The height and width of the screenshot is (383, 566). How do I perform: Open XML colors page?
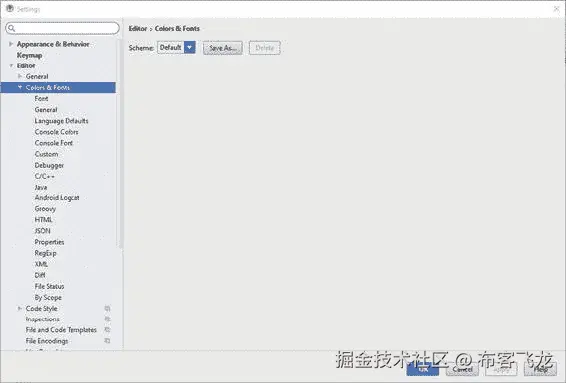click(x=41, y=264)
